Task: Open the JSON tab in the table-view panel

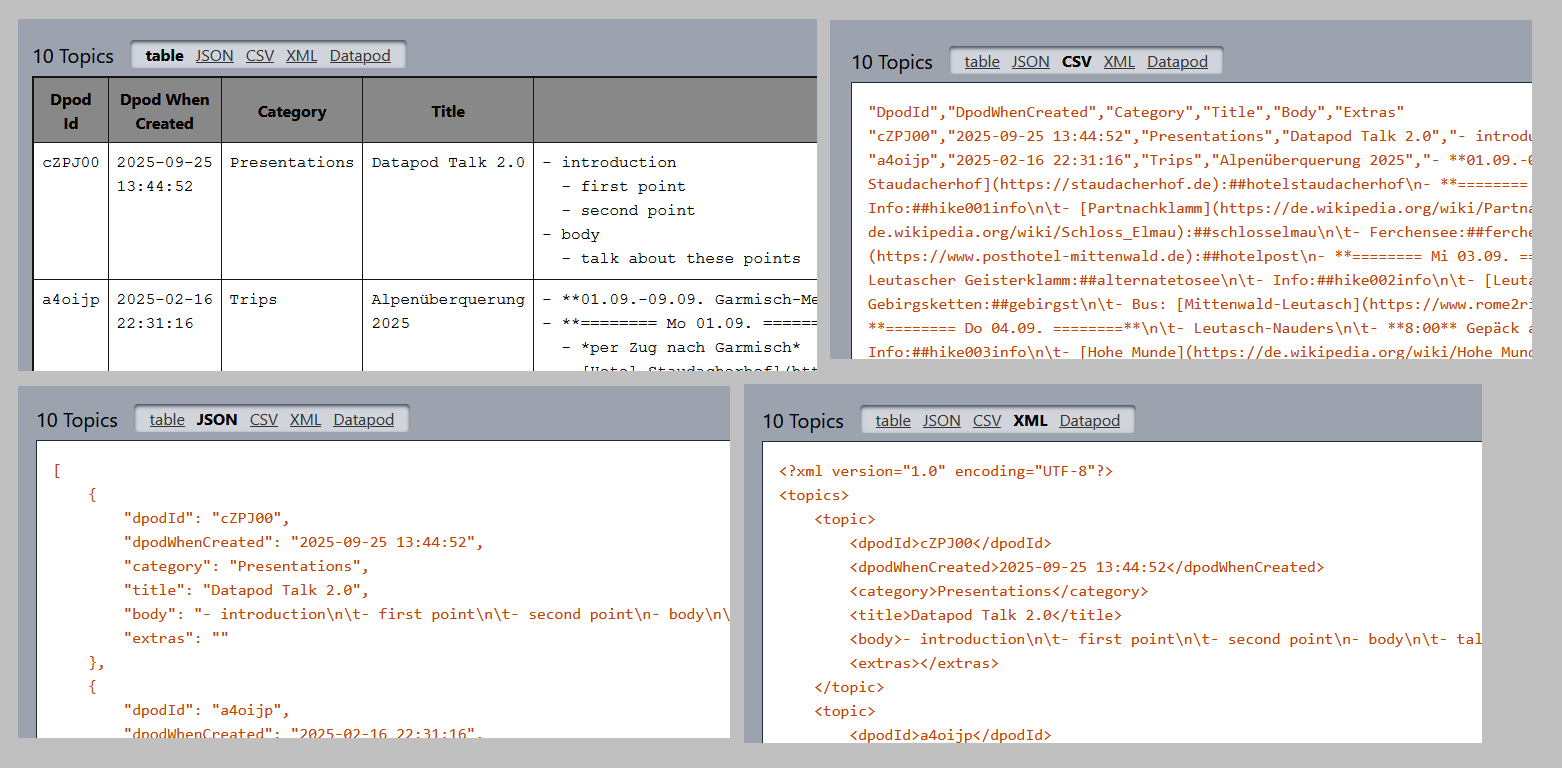Action: (214, 56)
